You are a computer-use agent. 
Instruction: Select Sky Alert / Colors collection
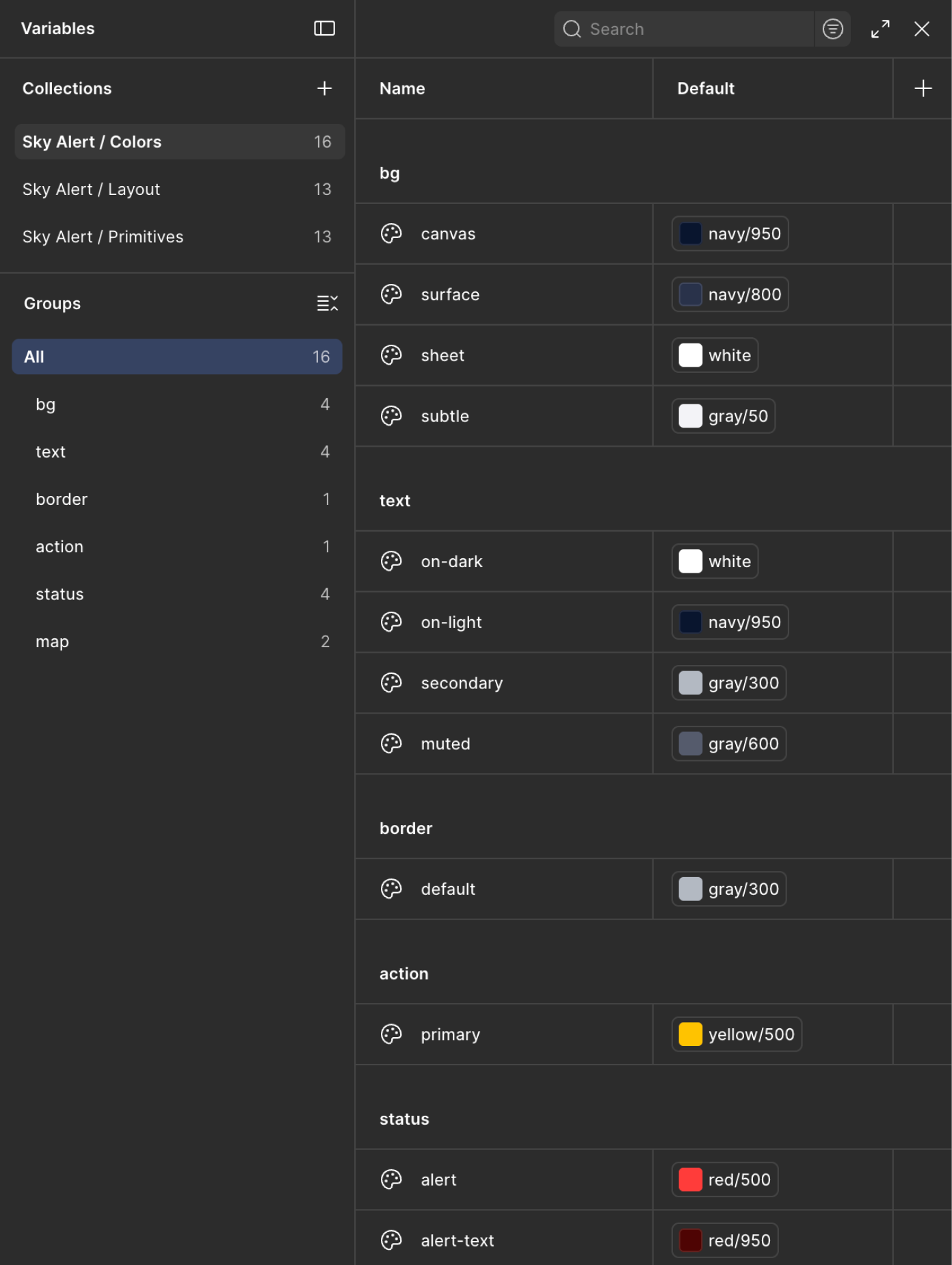[179, 142]
